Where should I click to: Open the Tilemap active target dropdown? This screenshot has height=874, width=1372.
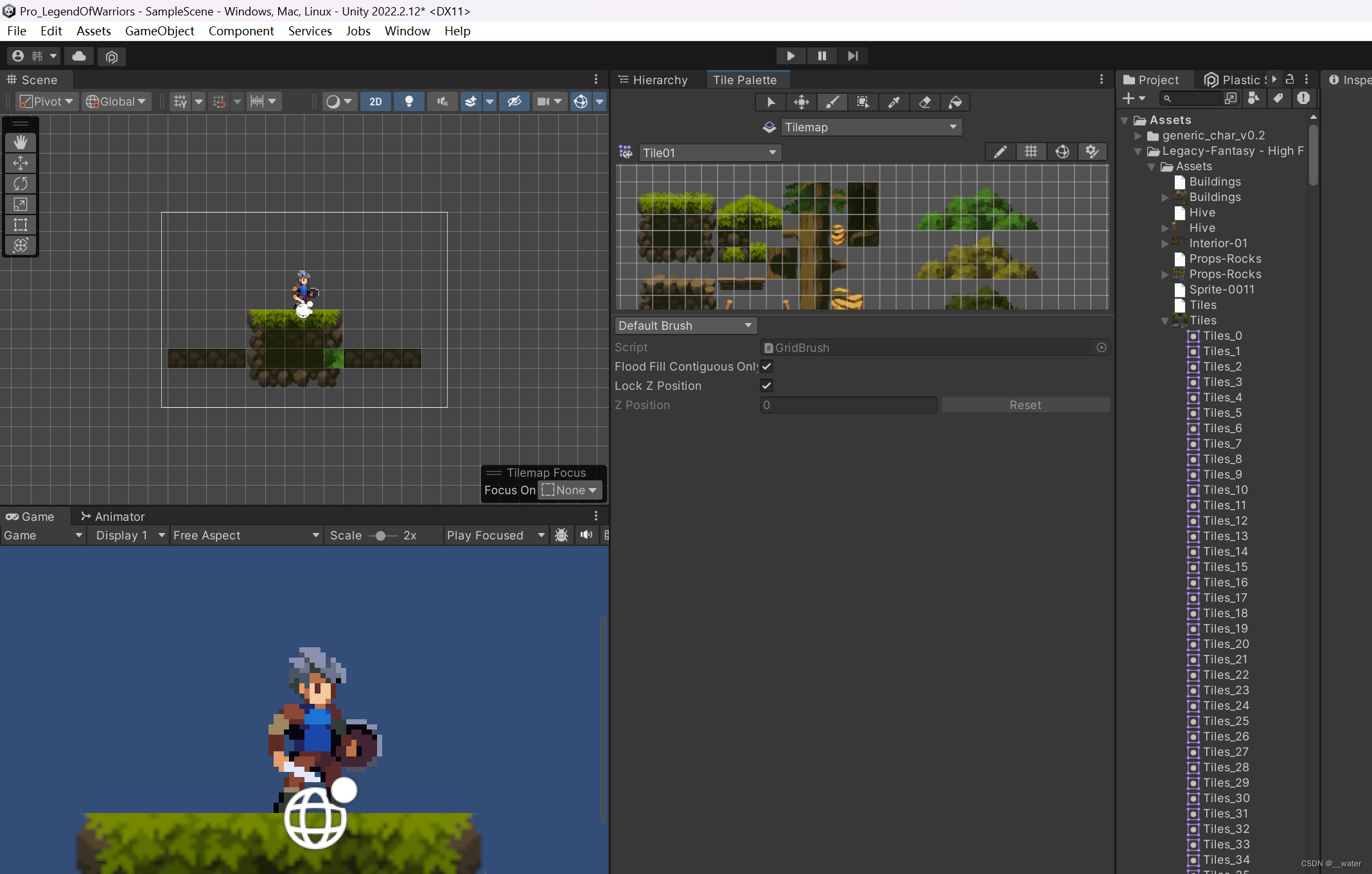click(870, 127)
